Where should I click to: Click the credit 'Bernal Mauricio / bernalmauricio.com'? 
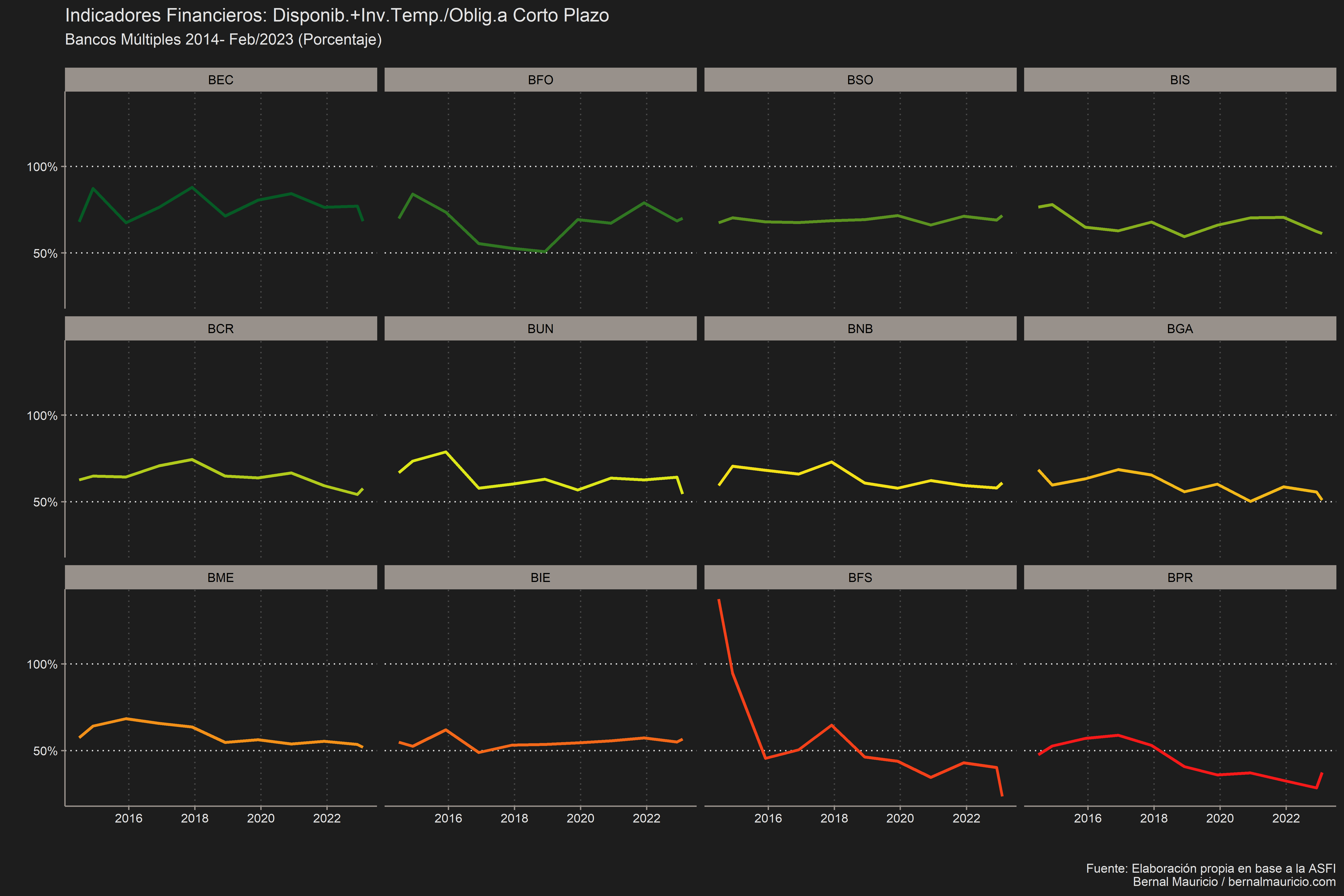tap(1234, 882)
